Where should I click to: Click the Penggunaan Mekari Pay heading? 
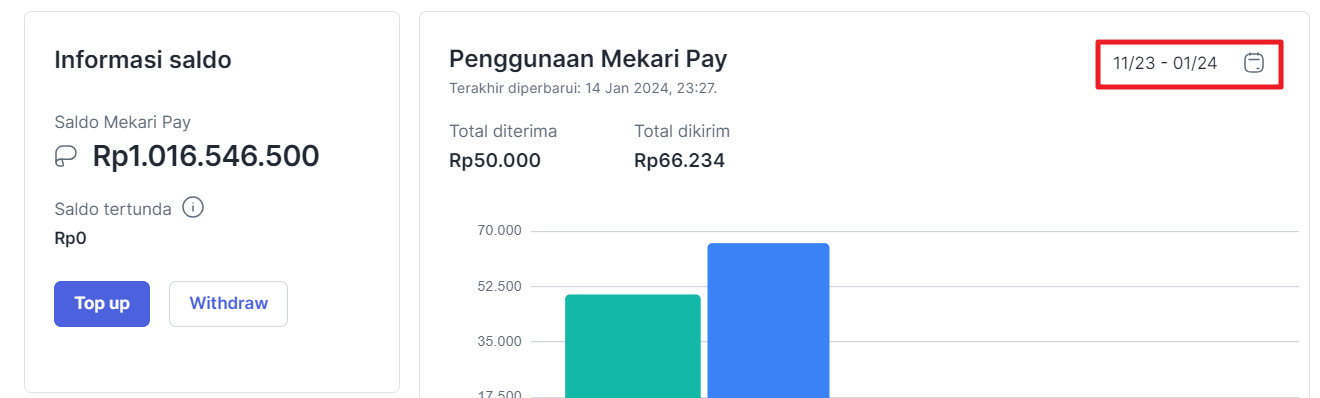pyautogui.click(x=588, y=59)
